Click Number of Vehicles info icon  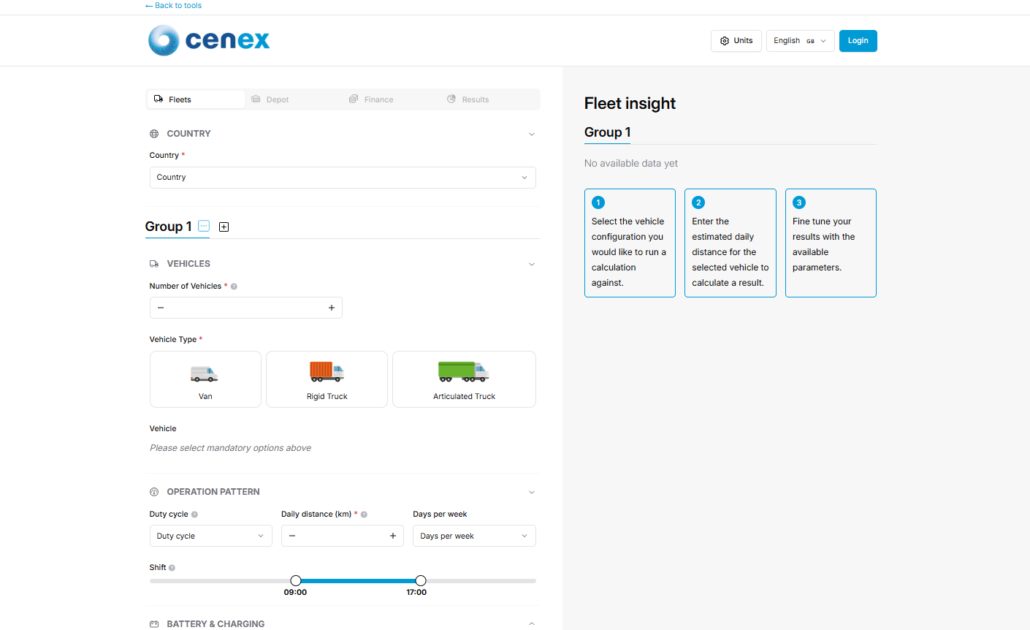pos(234,286)
